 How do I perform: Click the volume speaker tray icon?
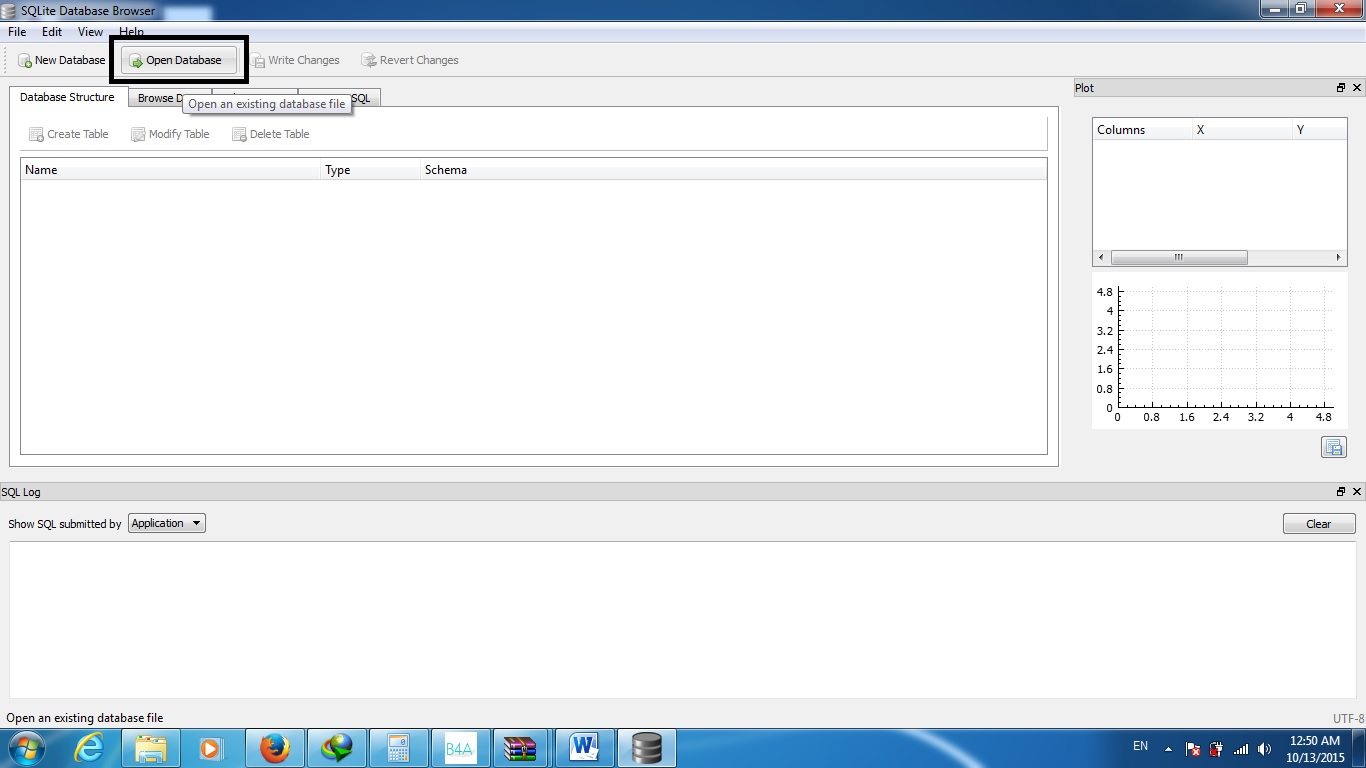pos(1264,749)
